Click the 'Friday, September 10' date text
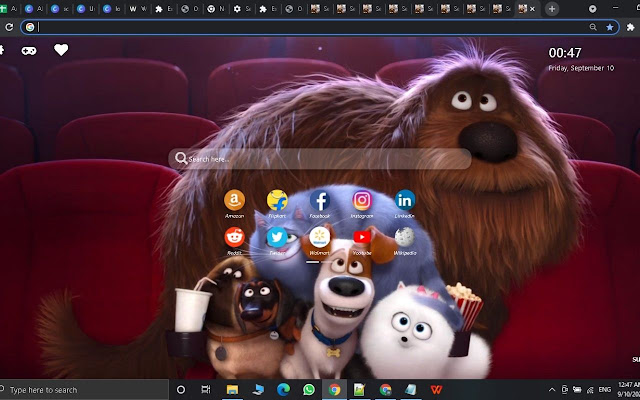640x400 pixels. point(581,68)
